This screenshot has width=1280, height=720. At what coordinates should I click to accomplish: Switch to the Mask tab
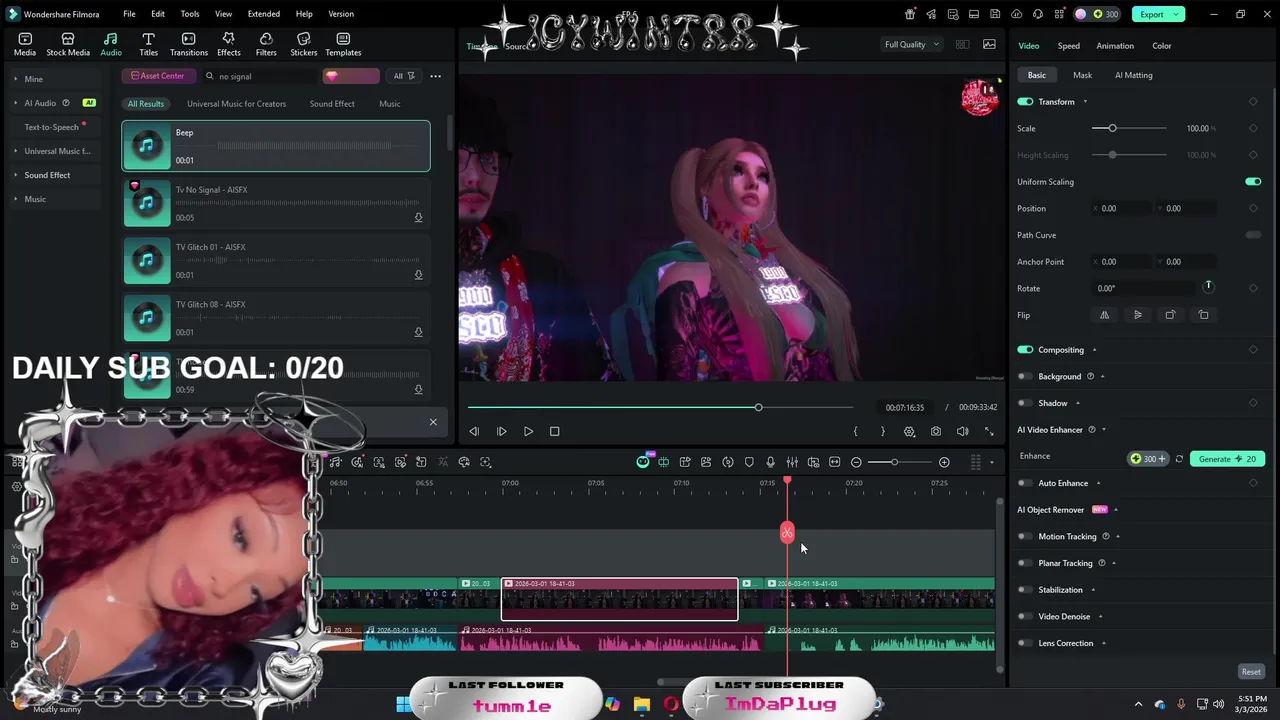[x=1082, y=75]
